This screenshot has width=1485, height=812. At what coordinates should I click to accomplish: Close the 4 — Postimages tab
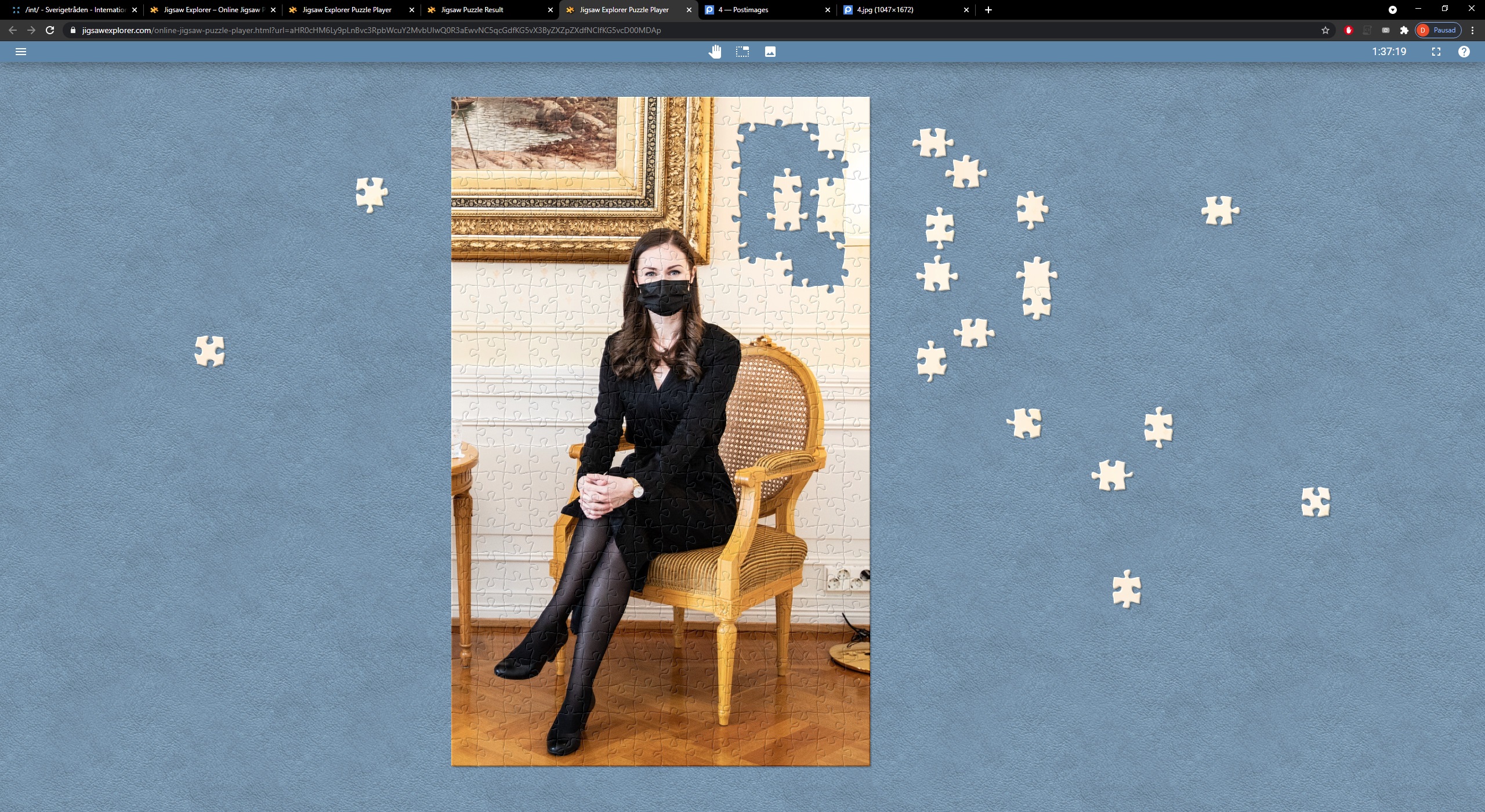click(828, 10)
